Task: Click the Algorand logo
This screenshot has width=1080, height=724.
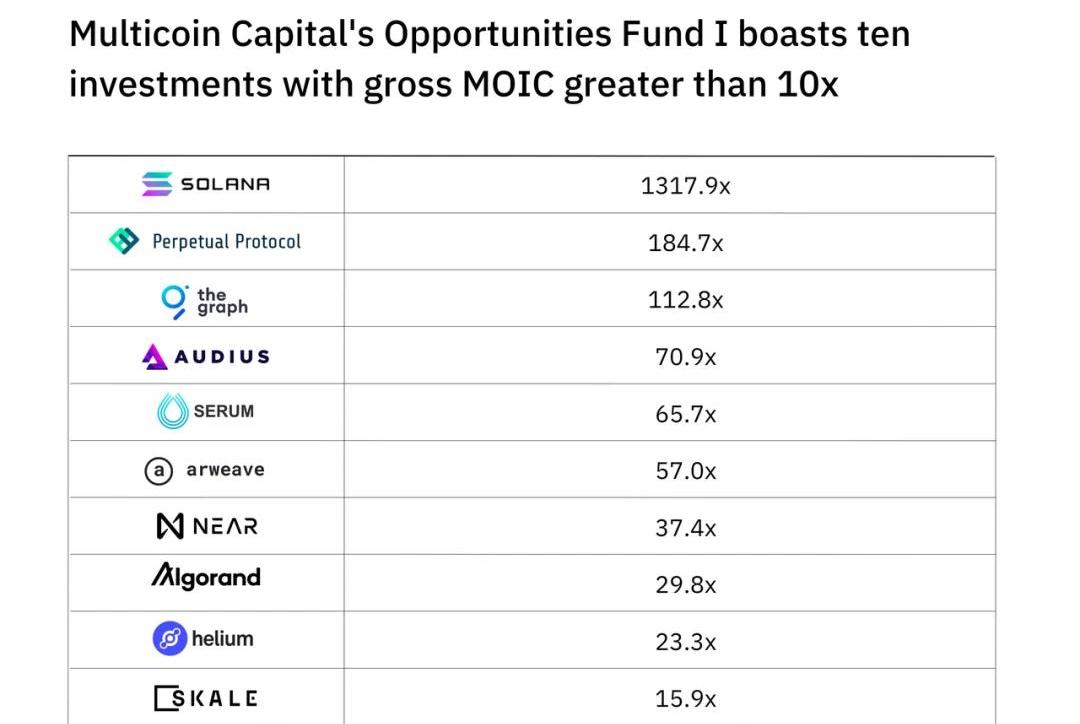Action: click(x=206, y=577)
